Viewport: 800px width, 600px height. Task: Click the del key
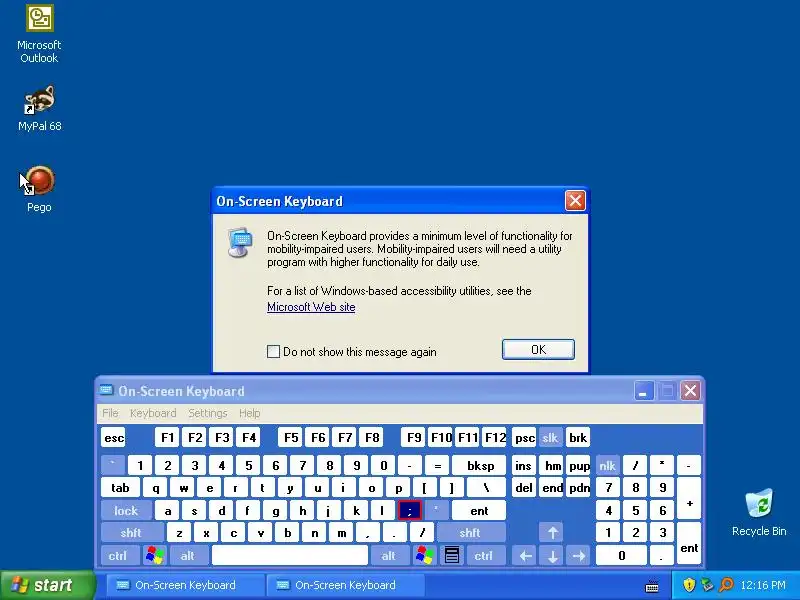click(x=523, y=488)
